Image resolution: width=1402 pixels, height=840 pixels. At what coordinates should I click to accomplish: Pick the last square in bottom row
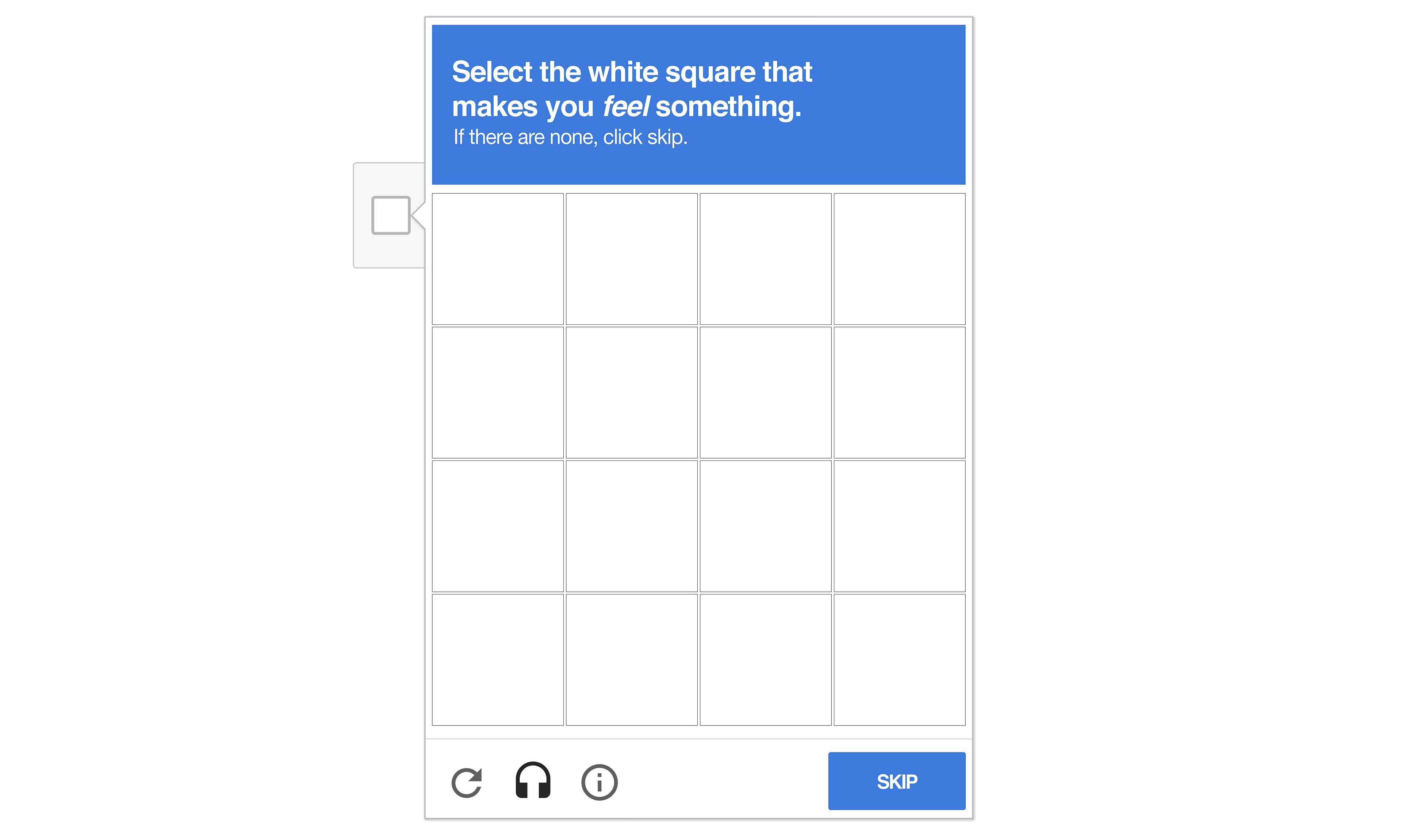(899, 659)
